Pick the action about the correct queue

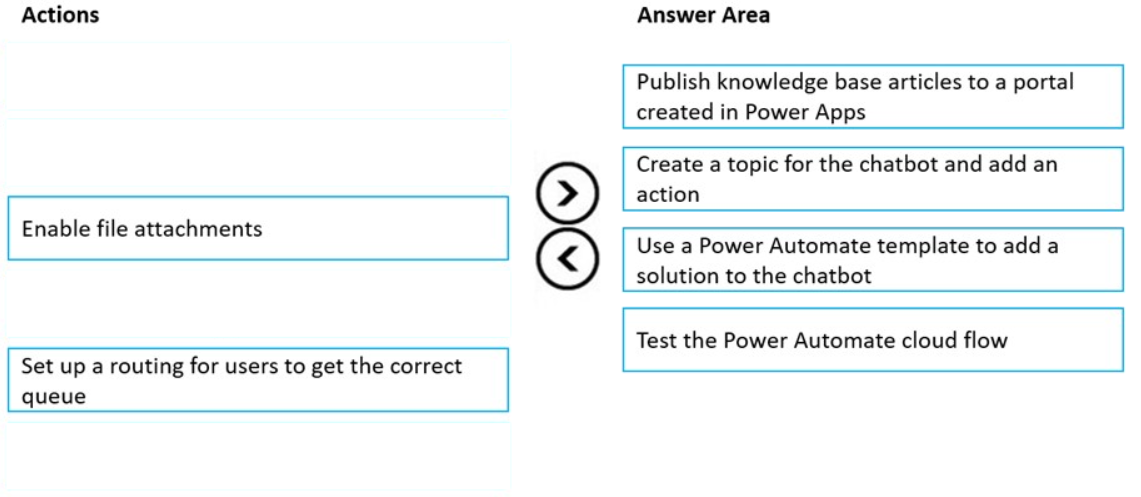[258, 380]
